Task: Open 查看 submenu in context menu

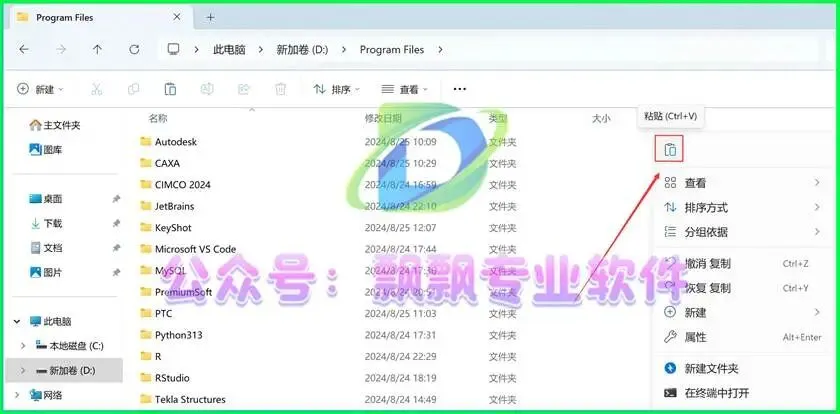Action: (743, 183)
